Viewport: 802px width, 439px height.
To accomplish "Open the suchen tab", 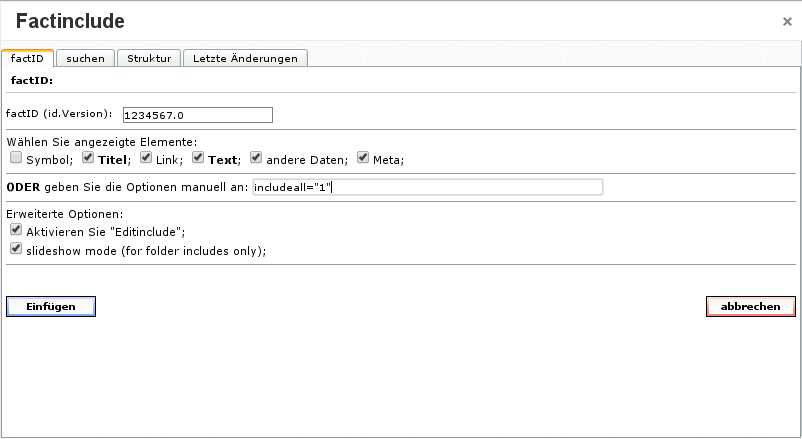I will pos(85,58).
